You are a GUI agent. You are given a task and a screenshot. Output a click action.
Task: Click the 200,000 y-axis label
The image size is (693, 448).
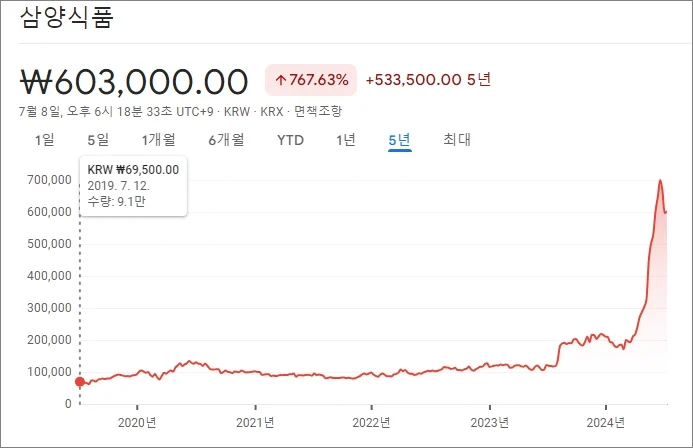(50, 340)
